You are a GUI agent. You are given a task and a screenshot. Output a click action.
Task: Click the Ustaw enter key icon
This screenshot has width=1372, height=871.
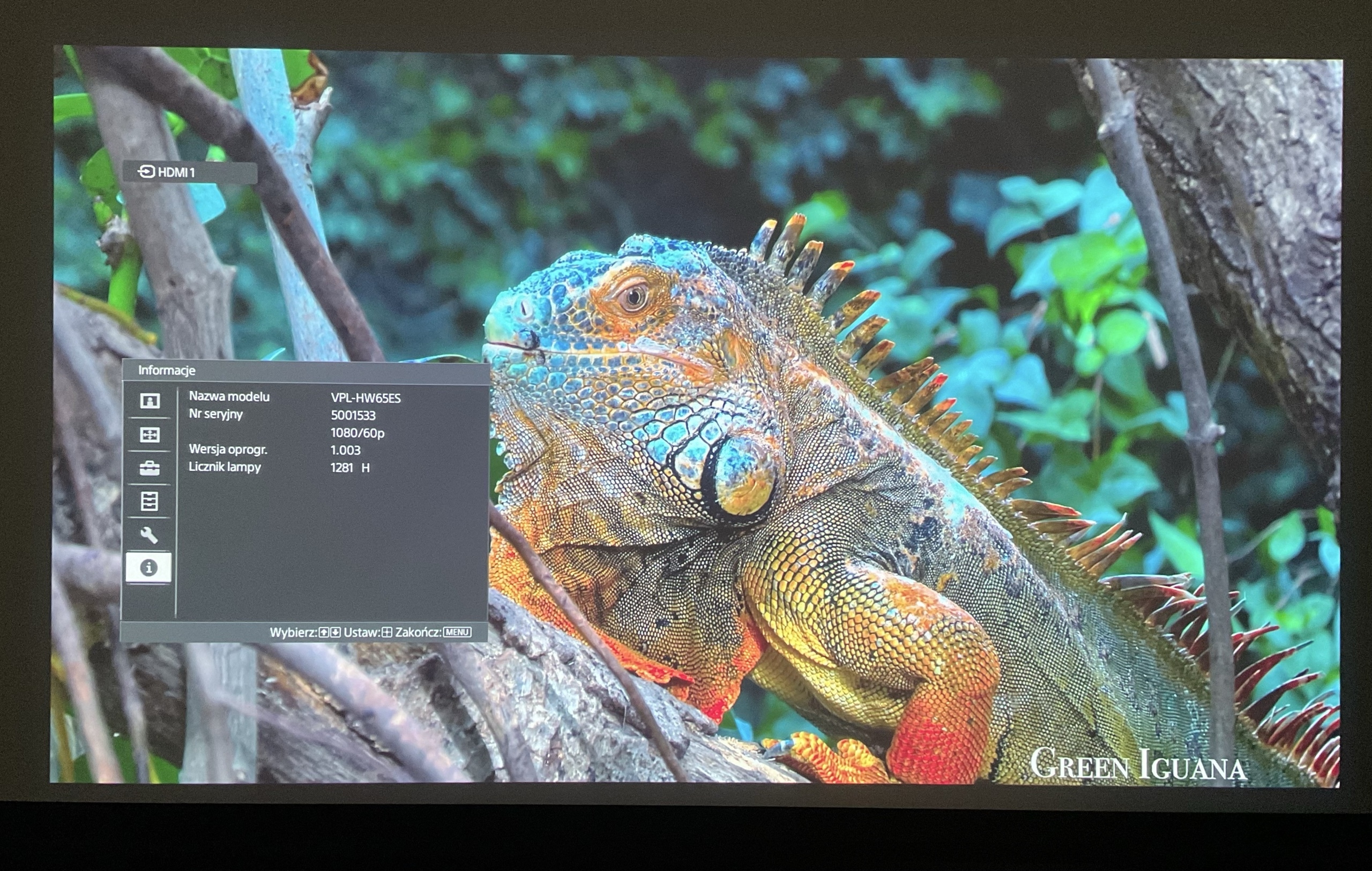tap(387, 632)
